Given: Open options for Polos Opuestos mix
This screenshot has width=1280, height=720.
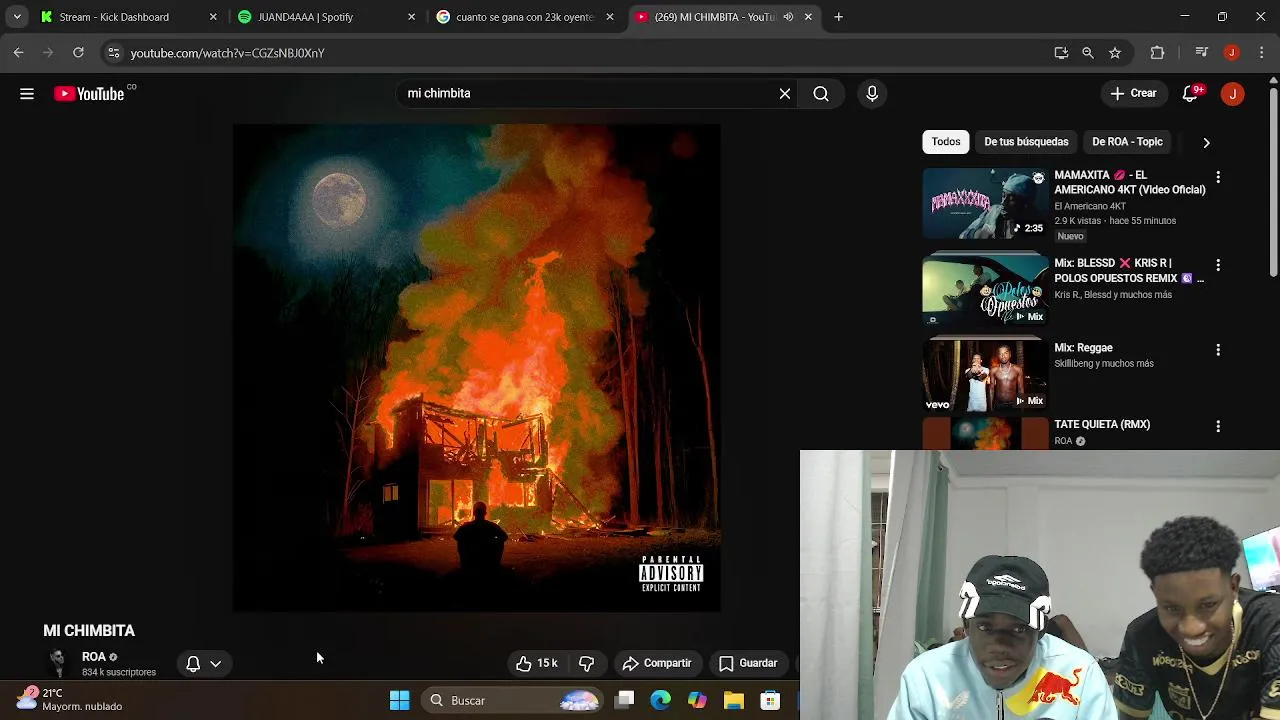Looking at the screenshot, I should (x=1218, y=265).
